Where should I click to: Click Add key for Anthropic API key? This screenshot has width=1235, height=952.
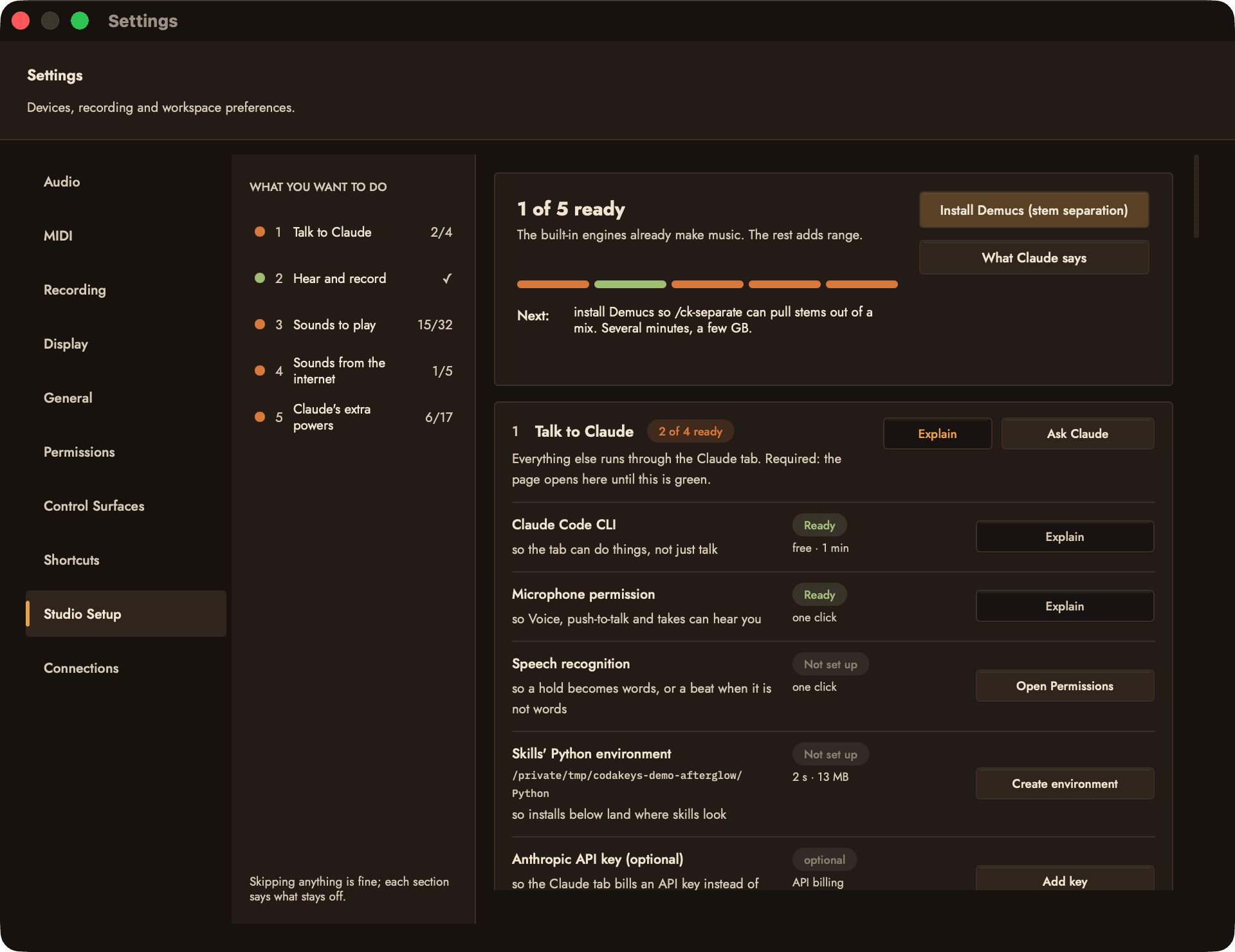tap(1065, 879)
